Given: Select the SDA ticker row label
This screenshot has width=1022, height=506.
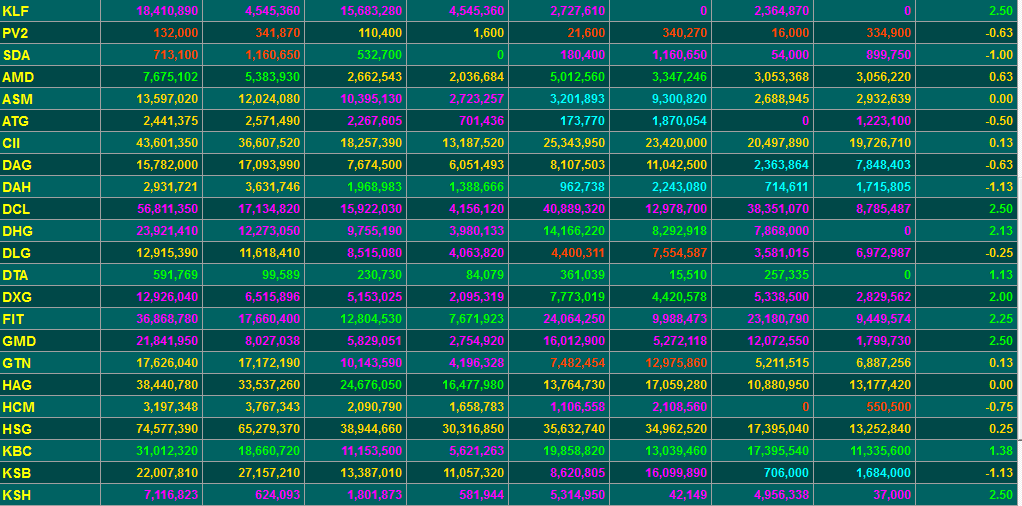Looking at the screenshot, I should pyautogui.click(x=16, y=55).
